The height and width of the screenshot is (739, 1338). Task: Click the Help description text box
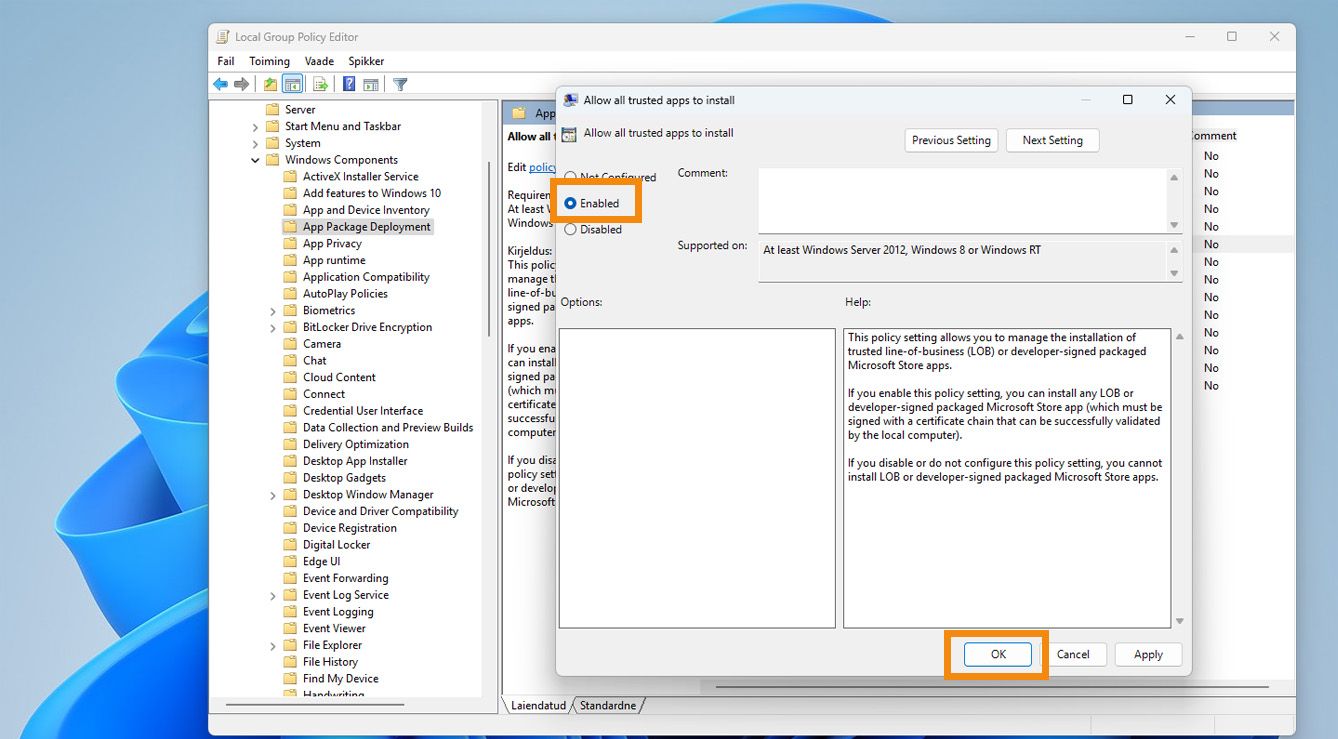pos(1007,478)
